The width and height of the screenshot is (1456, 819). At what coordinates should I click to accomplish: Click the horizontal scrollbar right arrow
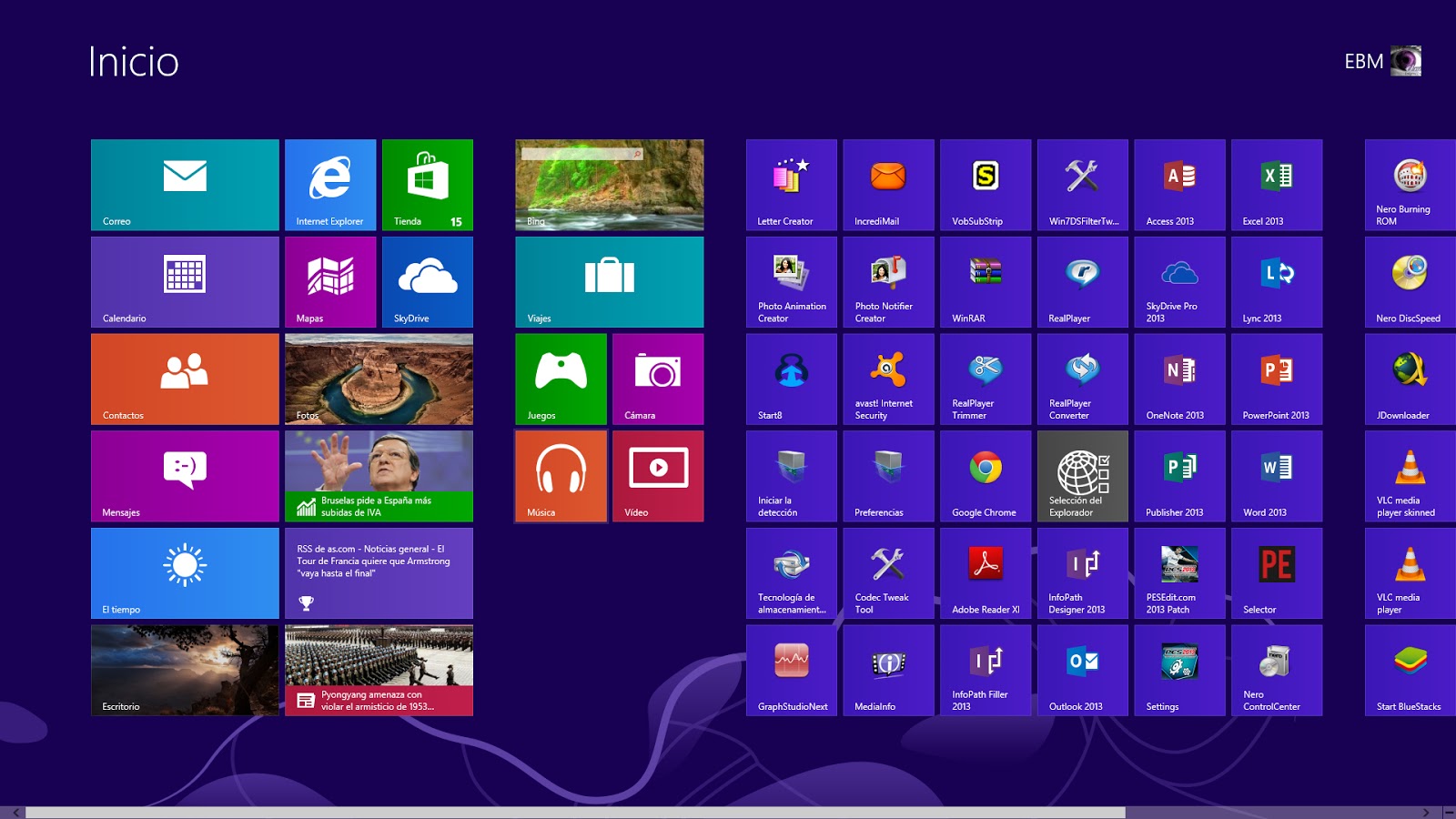[1426, 813]
